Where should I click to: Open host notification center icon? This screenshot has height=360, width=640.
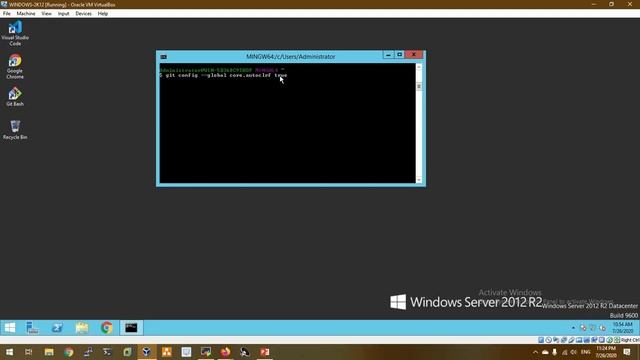pos(627,352)
